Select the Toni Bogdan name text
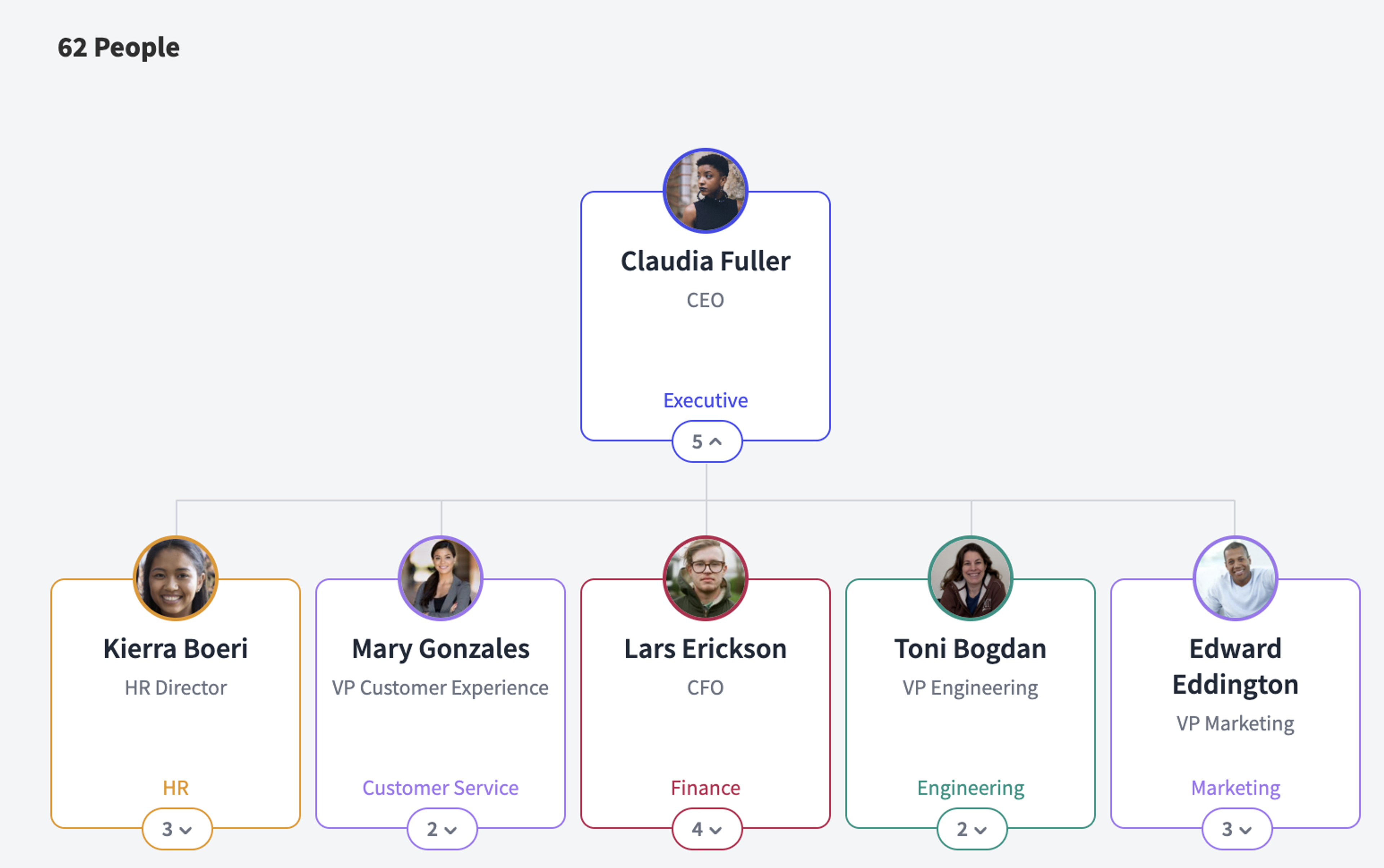 [971, 649]
